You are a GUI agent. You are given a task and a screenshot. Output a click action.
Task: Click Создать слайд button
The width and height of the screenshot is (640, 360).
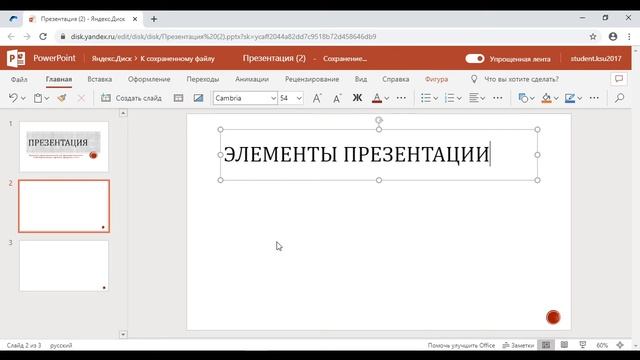(x=131, y=98)
